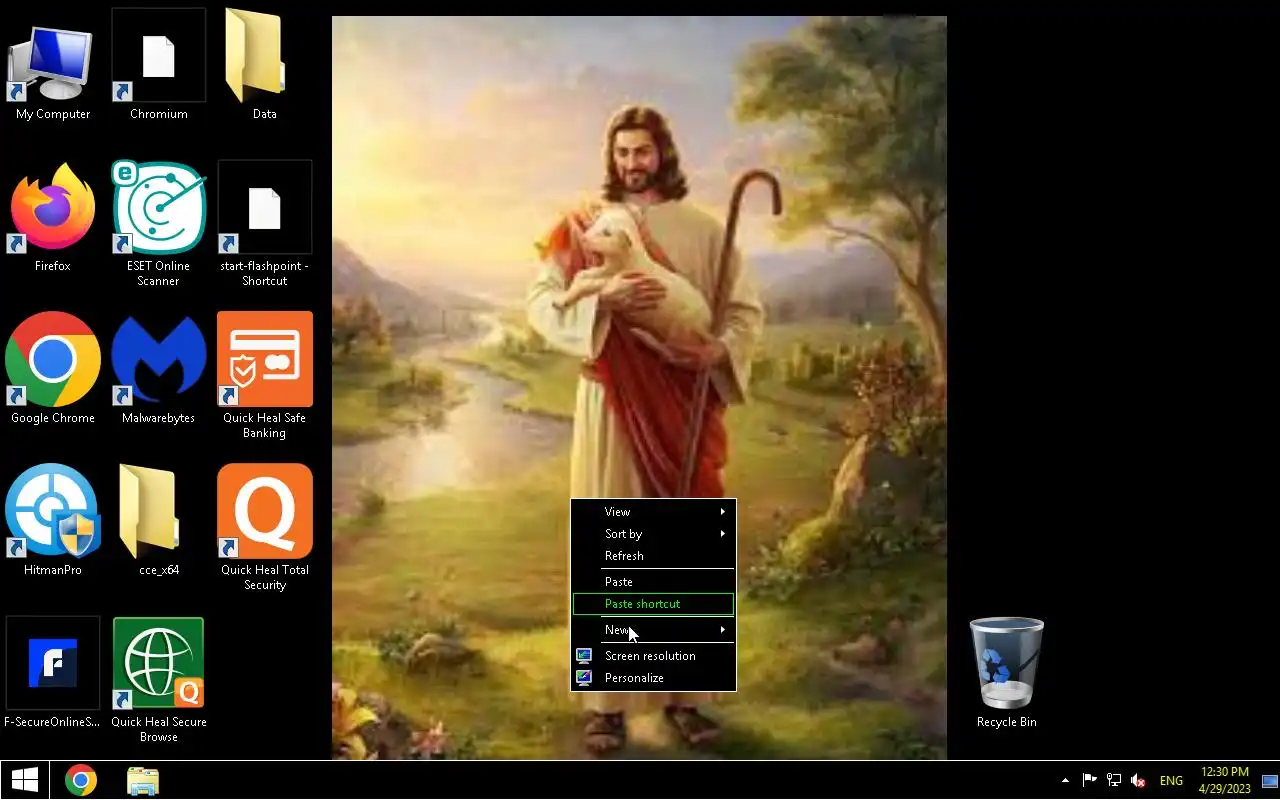Click the Personalize monitor icon

point(584,678)
